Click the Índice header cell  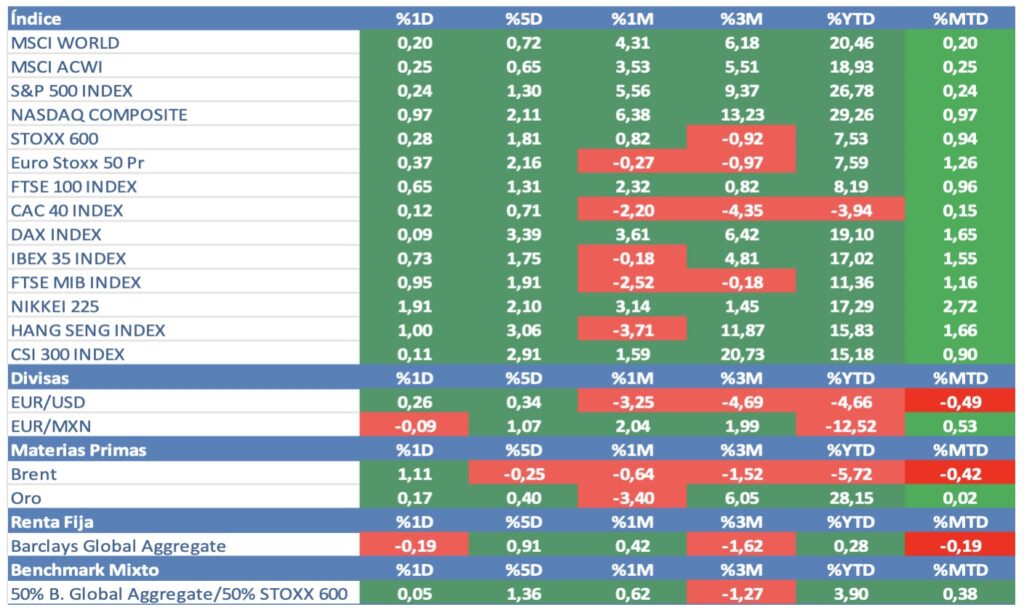[36, 19]
